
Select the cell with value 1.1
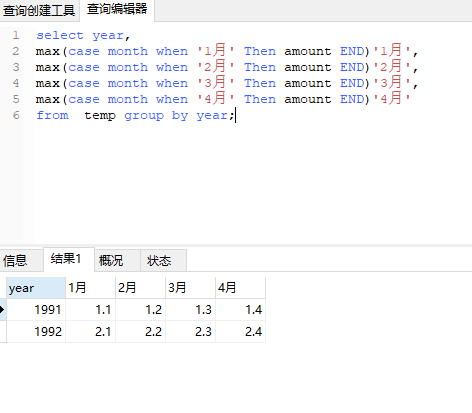tap(91, 310)
